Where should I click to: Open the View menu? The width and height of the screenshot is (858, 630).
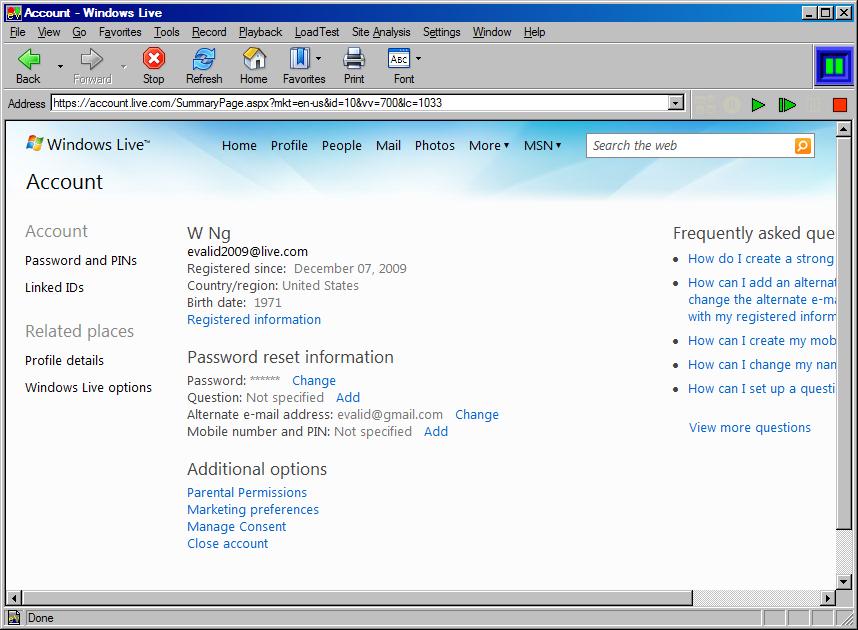coord(49,32)
